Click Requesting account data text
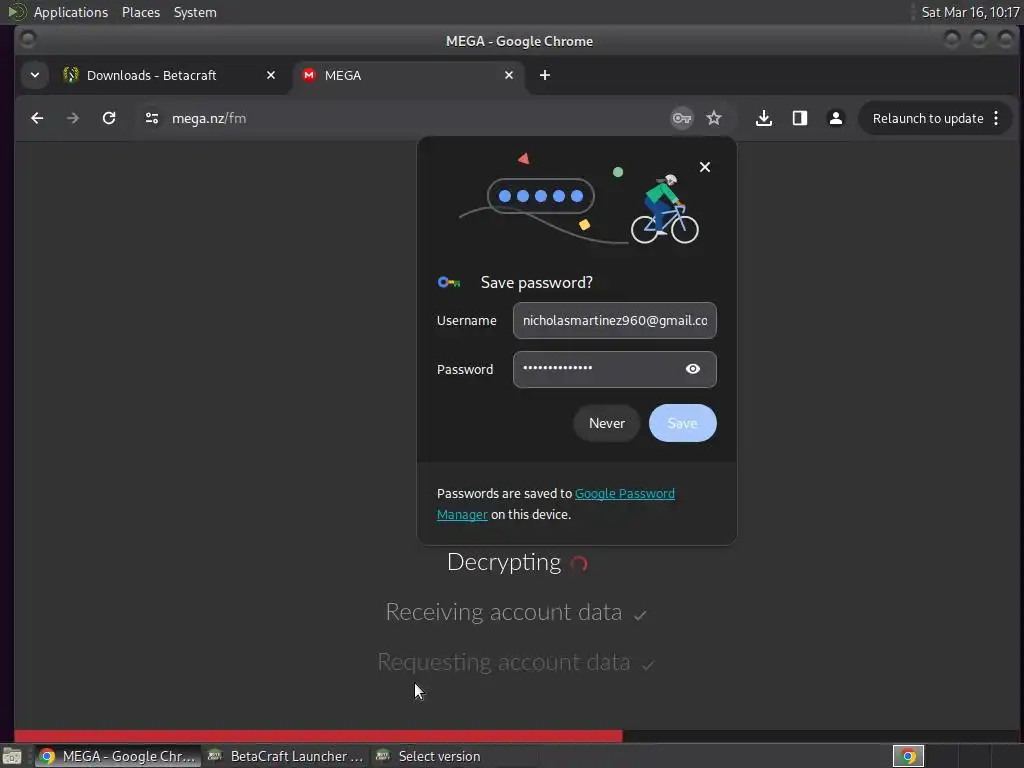 pyautogui.click(x=504, y=662)
